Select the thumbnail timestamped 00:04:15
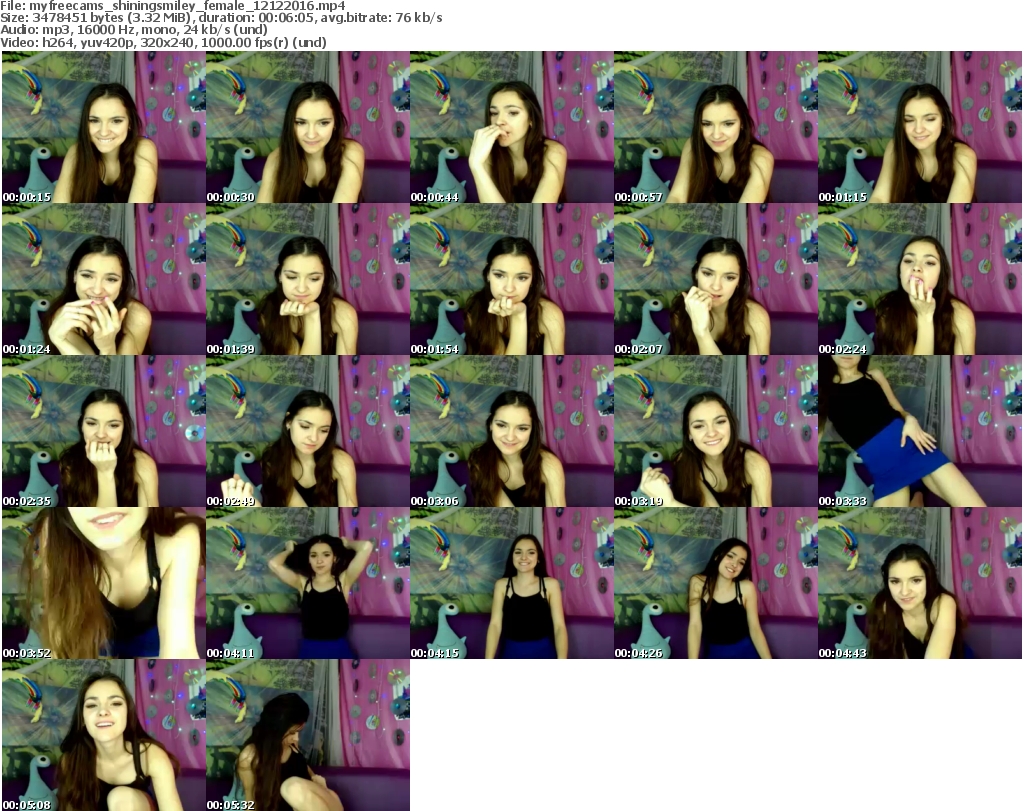Image resolution: width=1024 pixels, height=811 pixels. pyautogui.click(x=511, y=582)
